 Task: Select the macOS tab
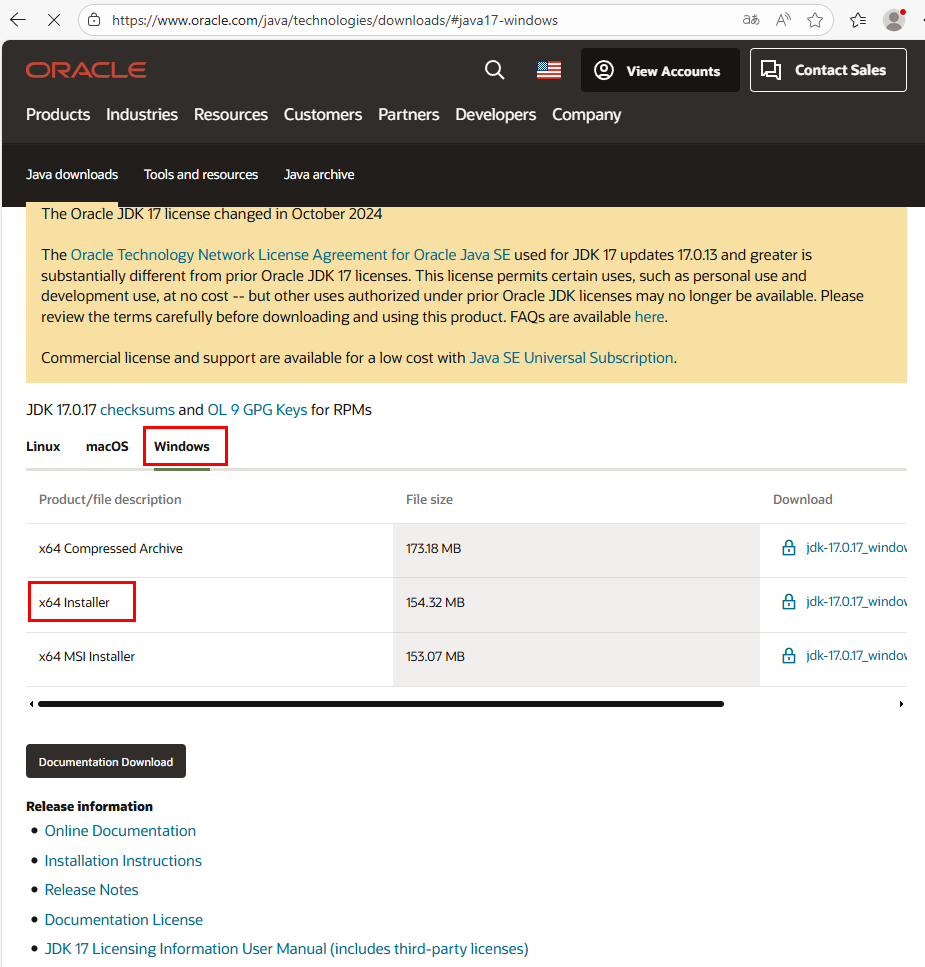pos(107,447)
